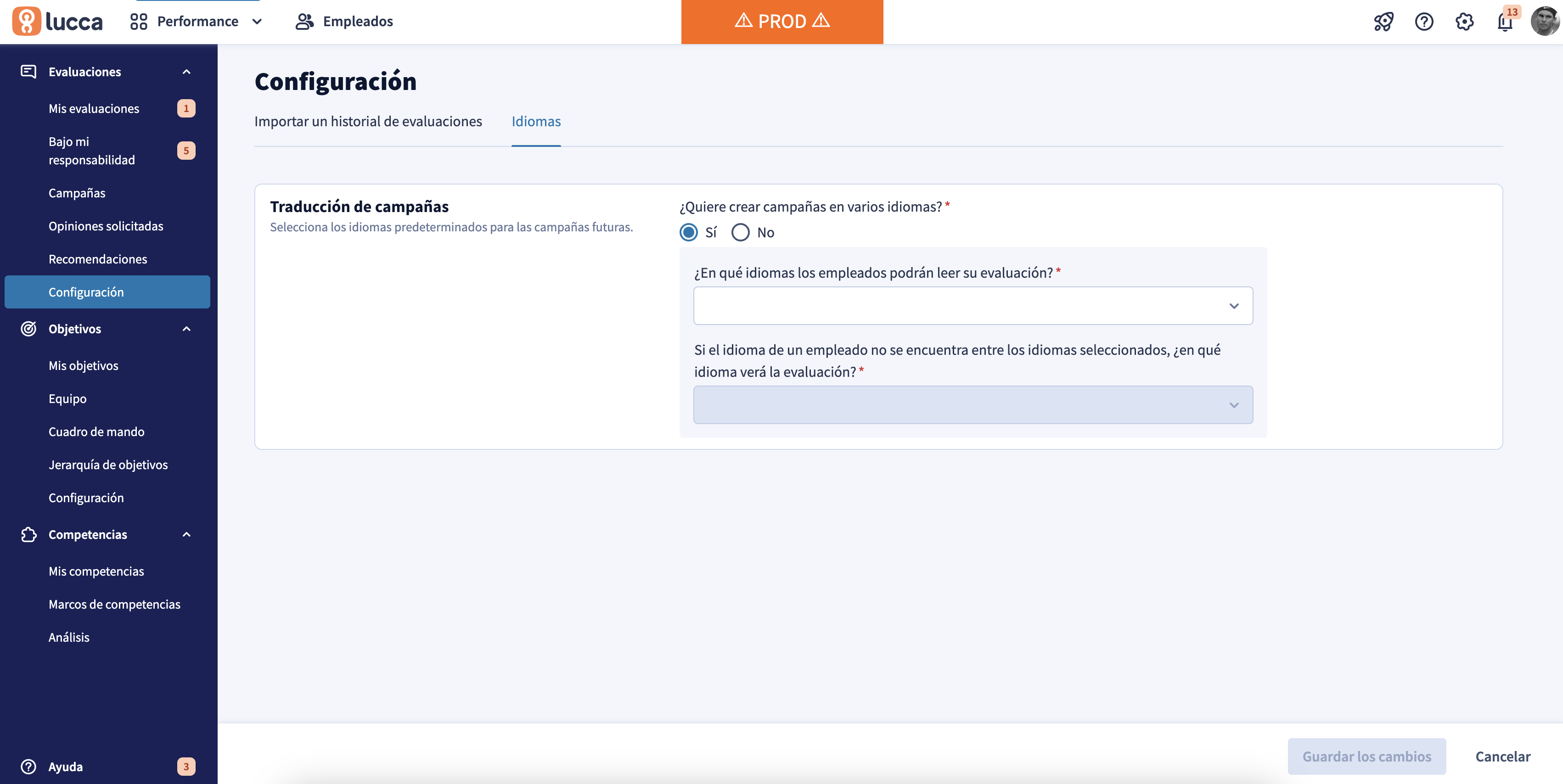Click the Ayuda question icon in sidebar

28,767
